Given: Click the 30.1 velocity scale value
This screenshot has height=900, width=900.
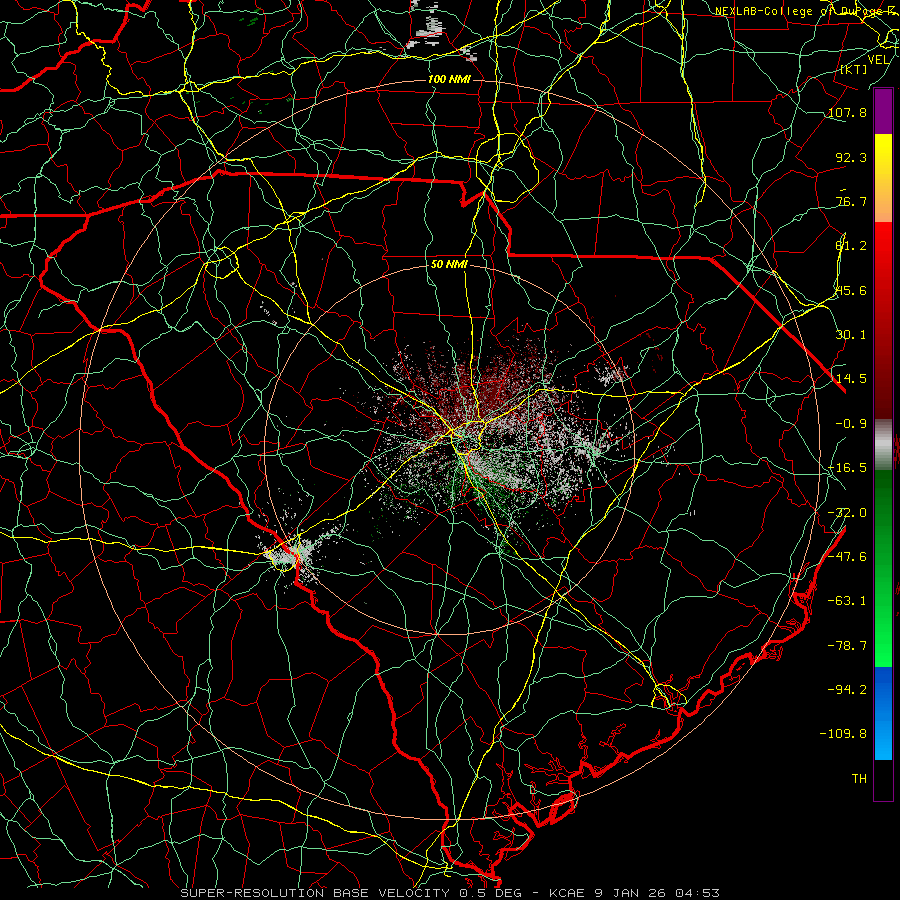Looking at the screenshot, I should tap(851, 335).
